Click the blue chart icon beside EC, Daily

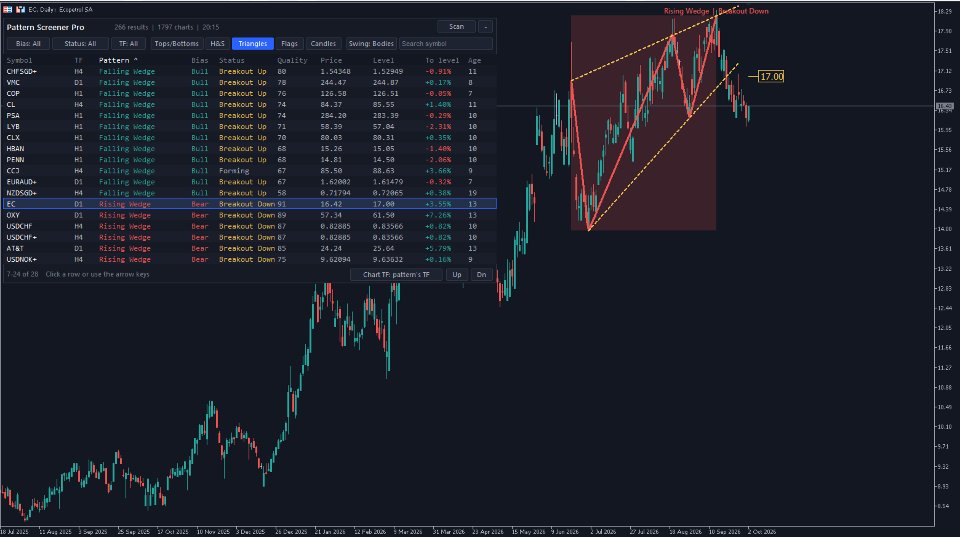click(20, 9)
